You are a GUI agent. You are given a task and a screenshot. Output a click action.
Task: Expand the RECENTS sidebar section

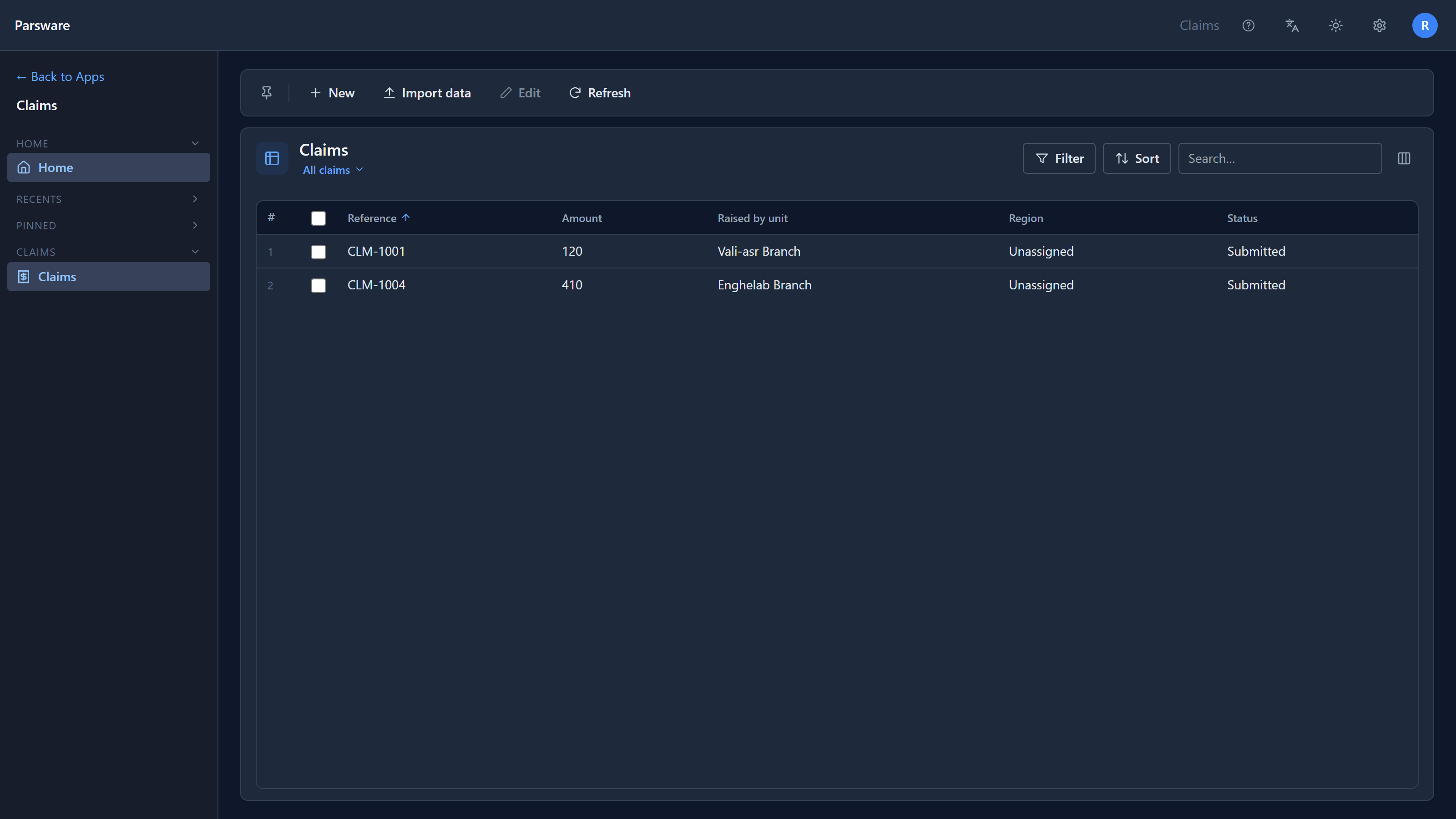(195, 199)
